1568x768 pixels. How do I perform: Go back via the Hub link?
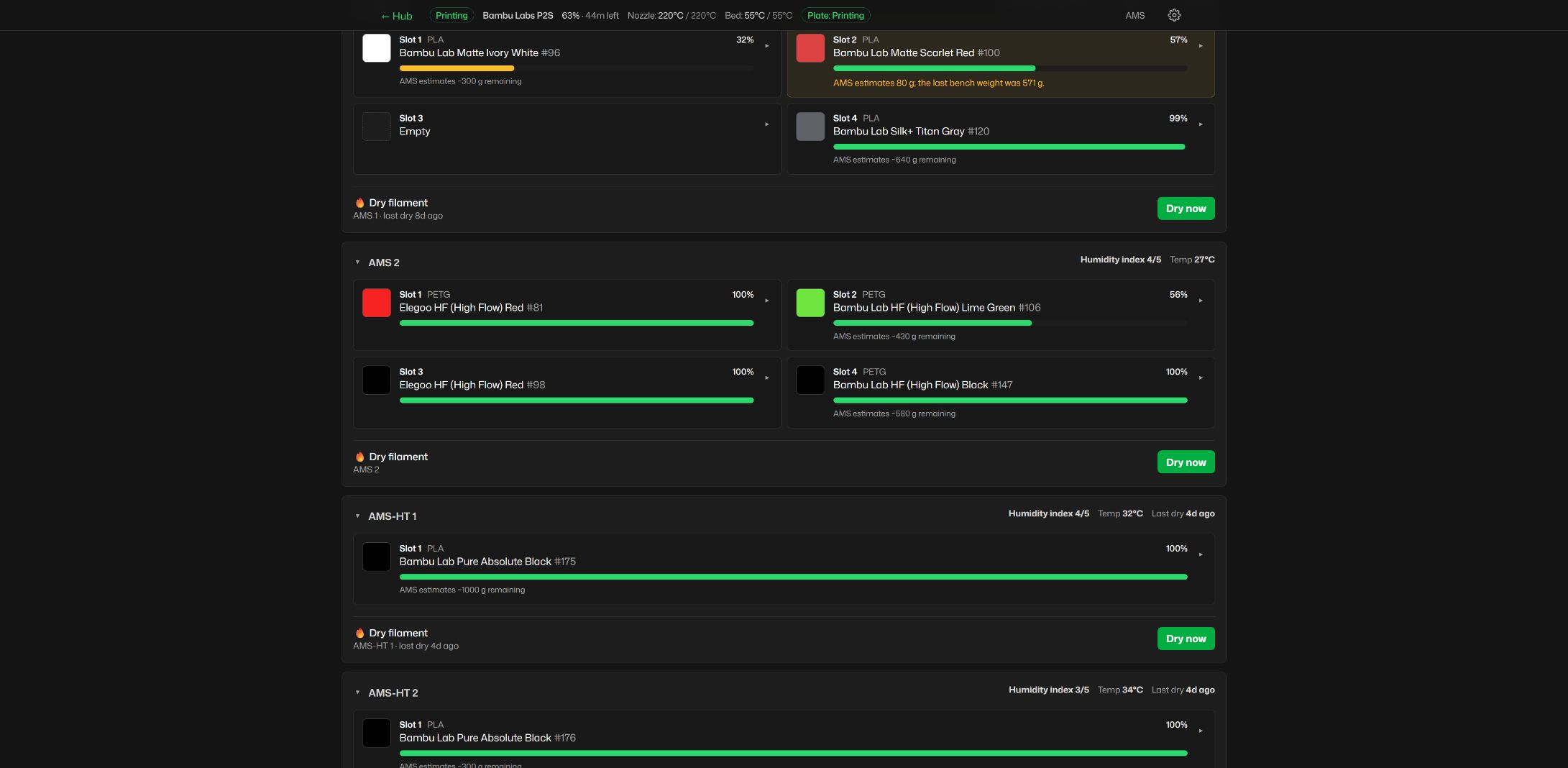(x=397, y=16)
